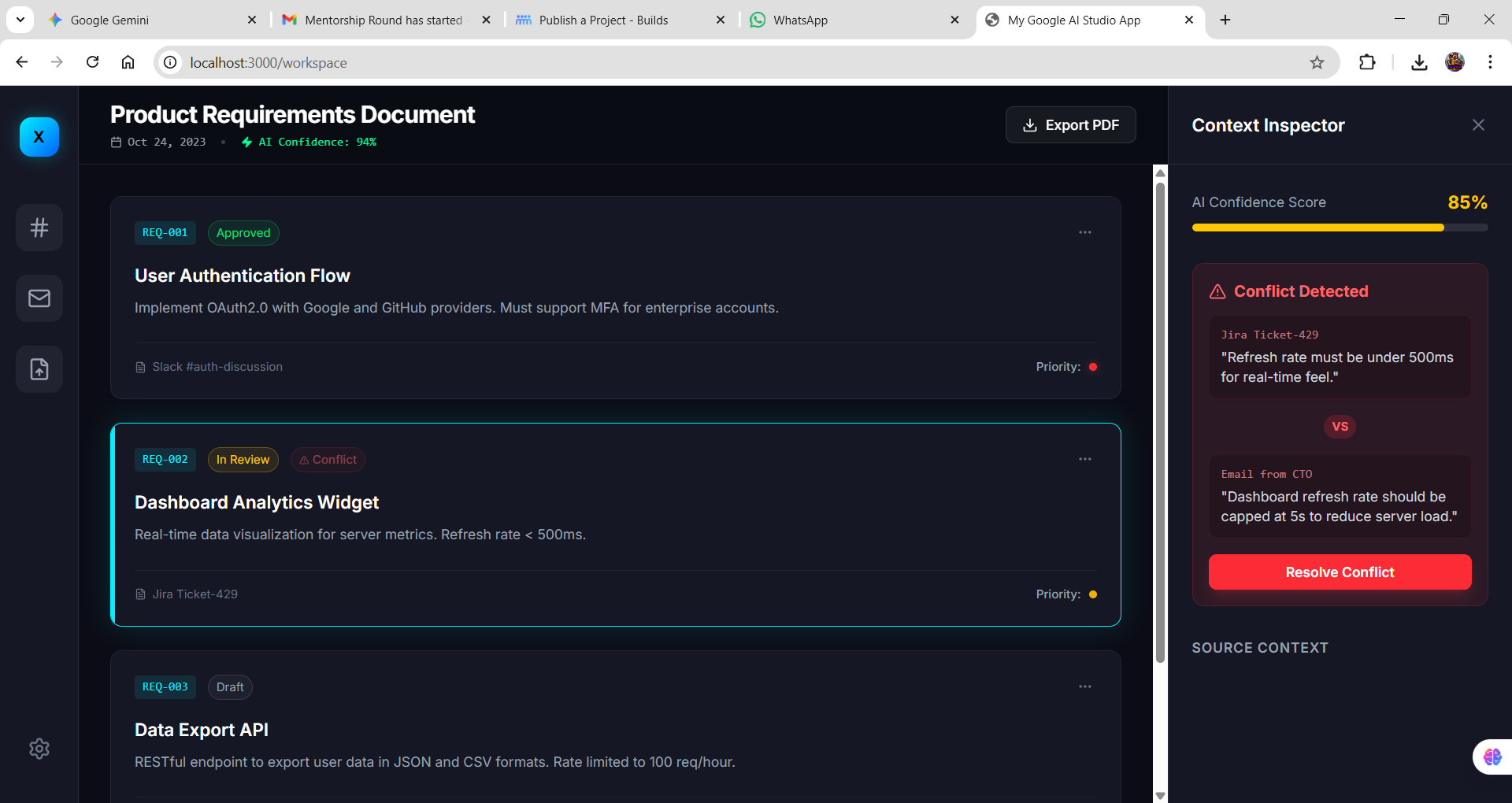1512x803 pixels.
Task: Close the Context Inspector panel
Action: [1478, 125]
